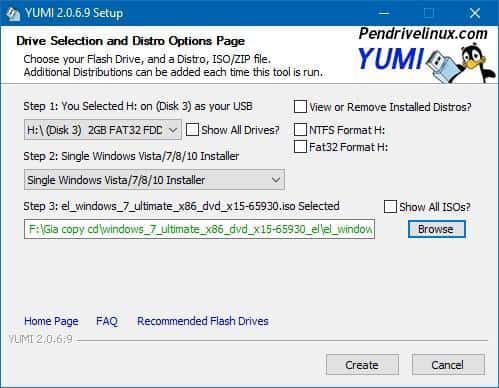Enable Show All ISOs checkbox
This screenshot has height=388, width=499.
click(x=390, y=206)
